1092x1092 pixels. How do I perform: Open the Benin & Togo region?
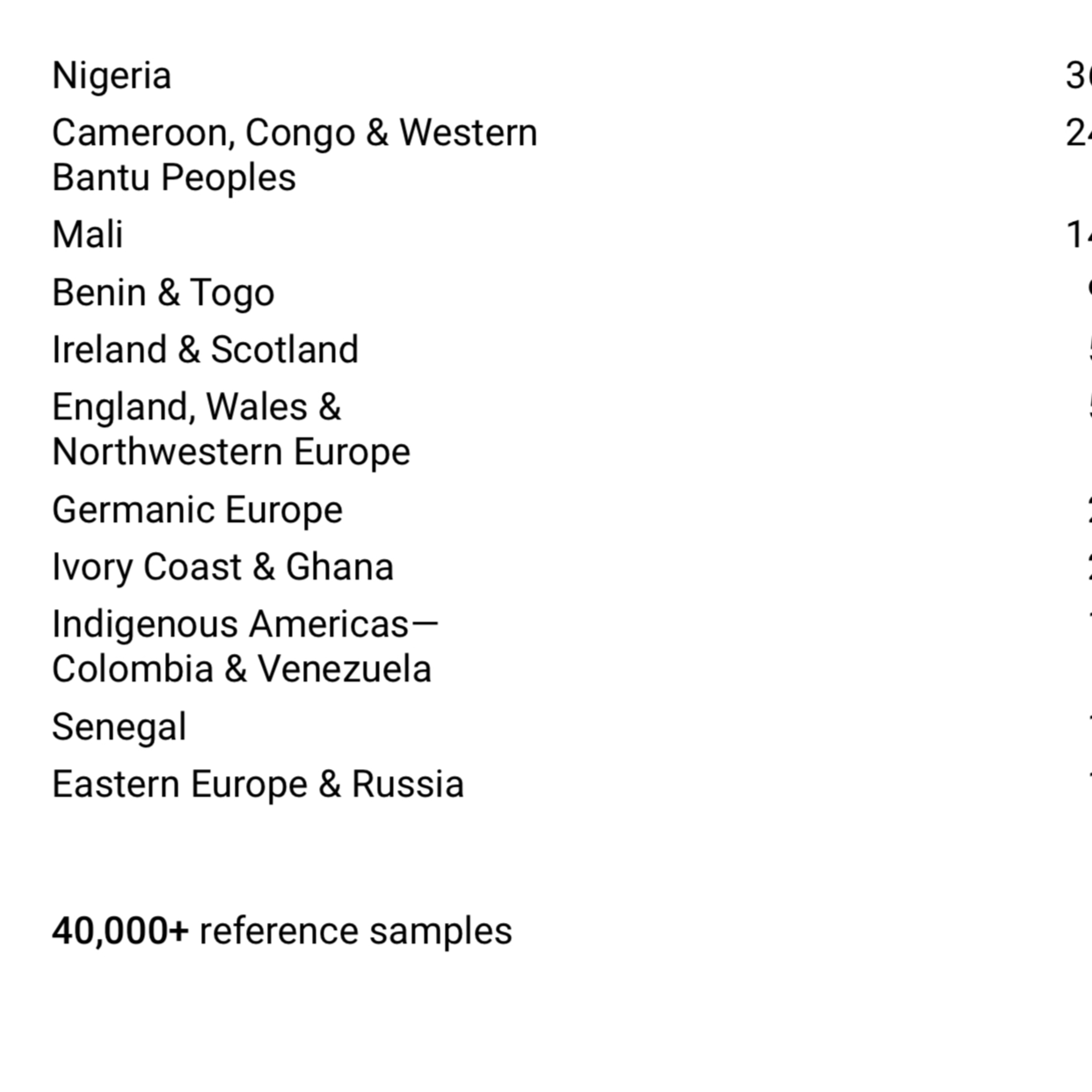163,293
